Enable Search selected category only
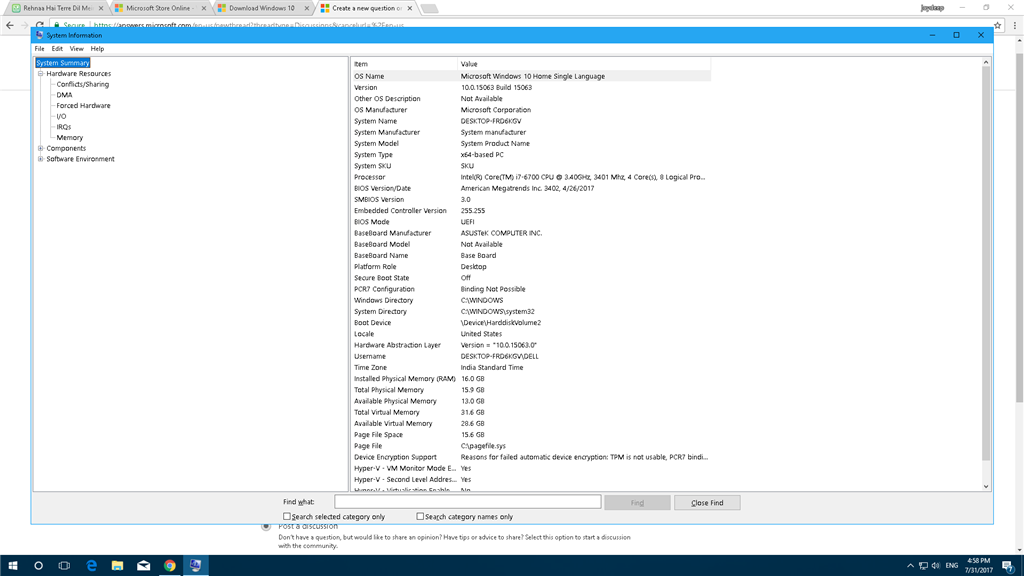1024x576 pixels. (287, 517)
